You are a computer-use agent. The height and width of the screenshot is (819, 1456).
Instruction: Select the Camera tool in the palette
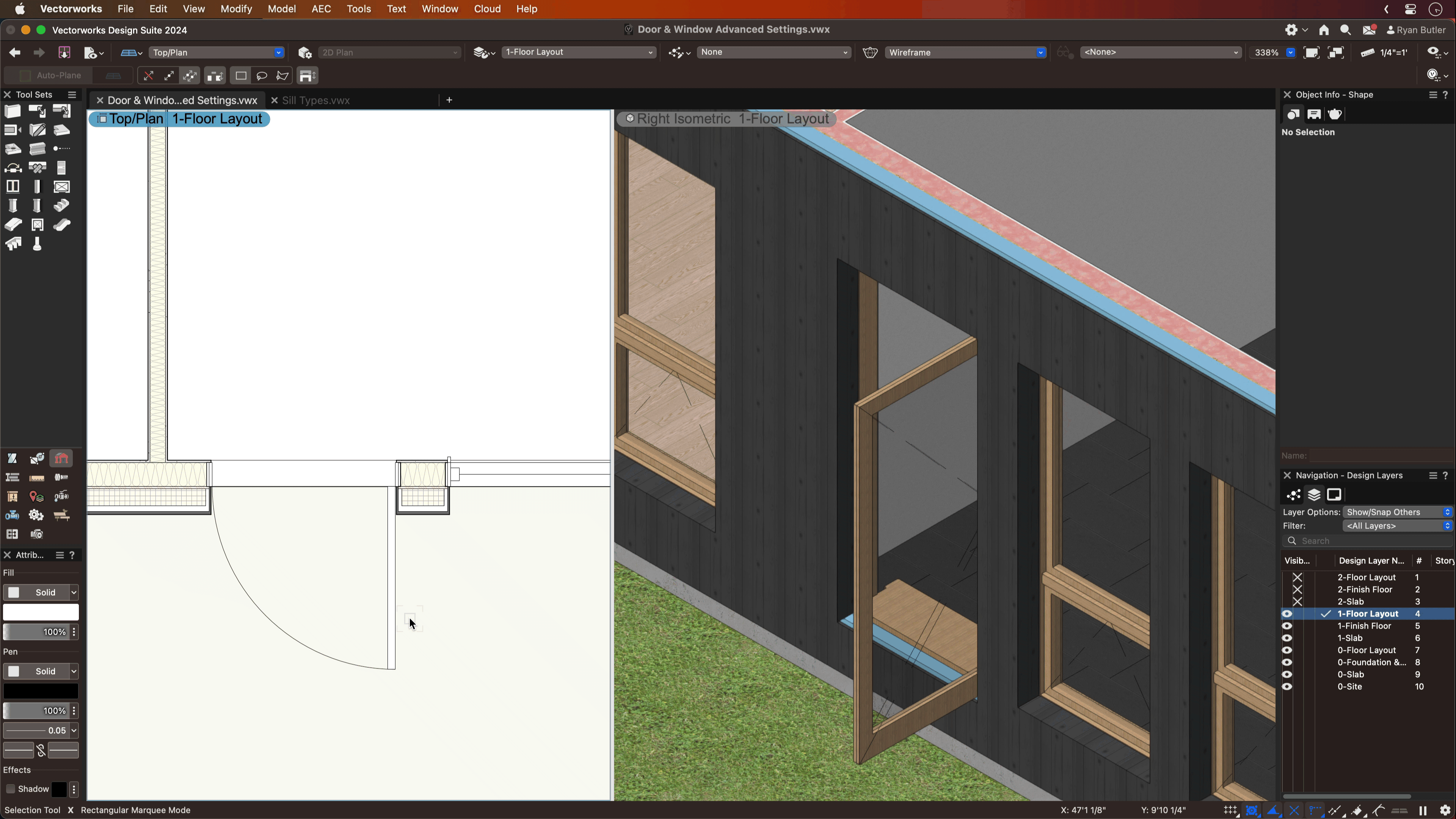[x=36, y=533]
